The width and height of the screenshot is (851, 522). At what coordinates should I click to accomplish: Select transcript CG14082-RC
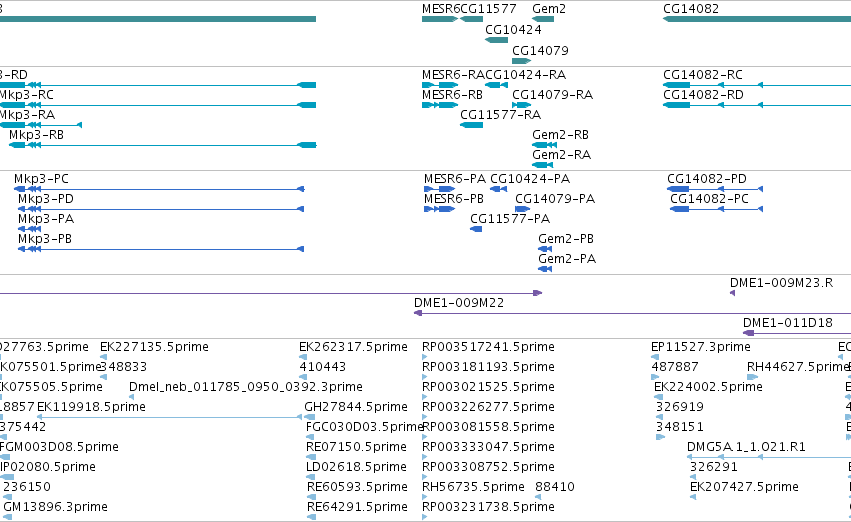703,75
